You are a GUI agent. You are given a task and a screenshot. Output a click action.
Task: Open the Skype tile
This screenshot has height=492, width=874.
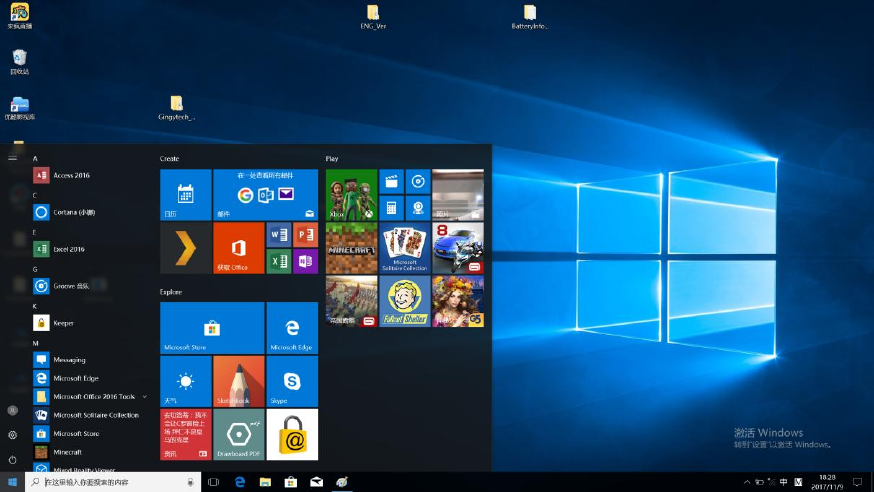[x=292, y=381]
